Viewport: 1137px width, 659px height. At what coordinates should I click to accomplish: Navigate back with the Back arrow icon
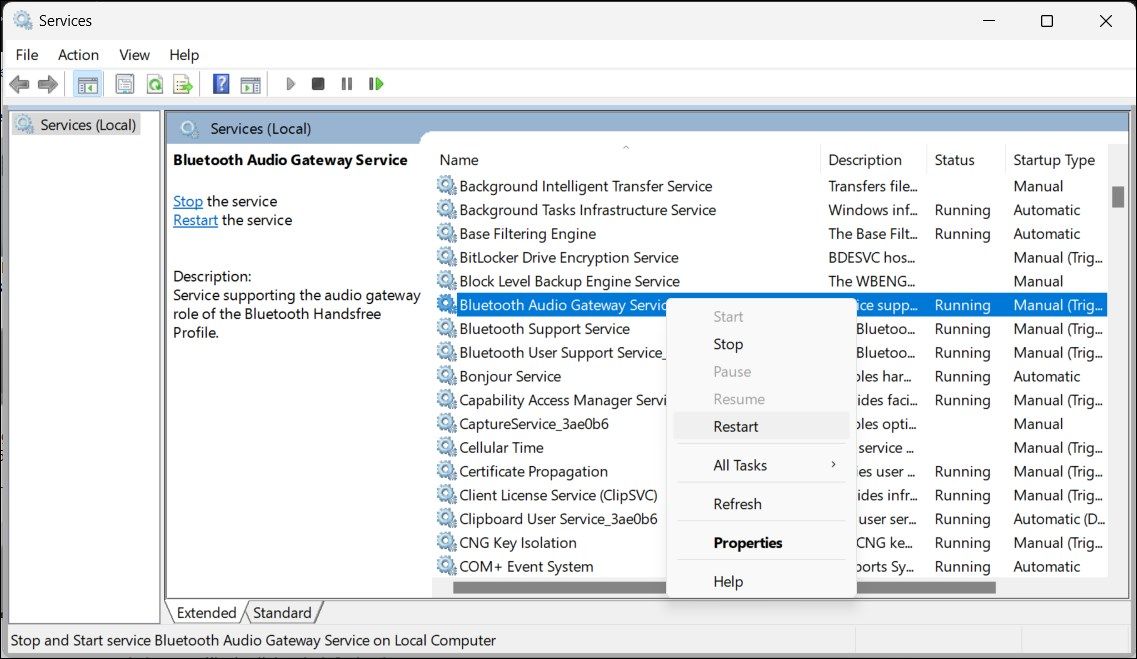click(18, 84)
